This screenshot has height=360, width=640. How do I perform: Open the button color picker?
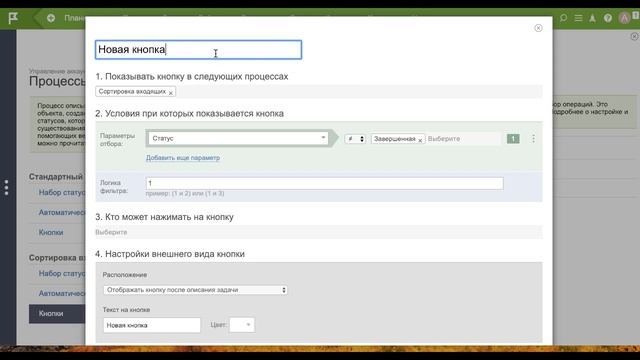[x=242, y=325]
